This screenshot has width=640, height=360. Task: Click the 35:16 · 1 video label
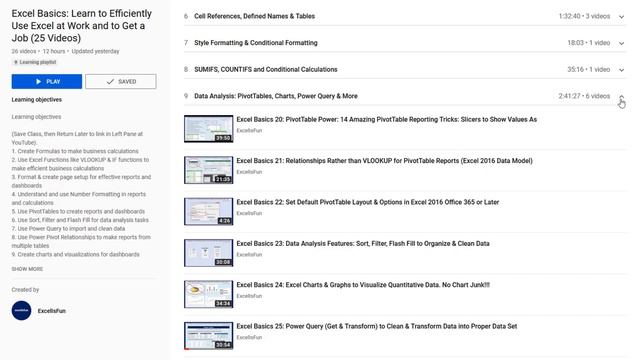click(x=589, y=69)
